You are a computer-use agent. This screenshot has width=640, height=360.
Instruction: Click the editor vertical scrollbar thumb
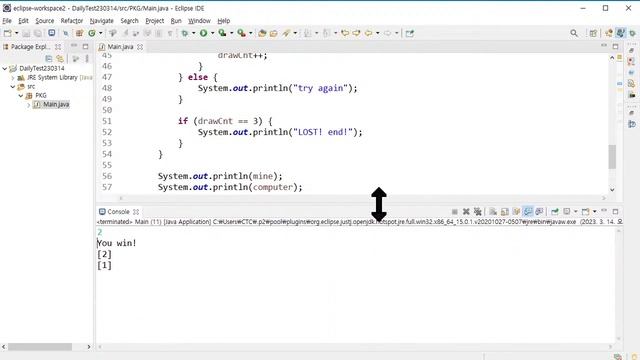pos(612,157)
